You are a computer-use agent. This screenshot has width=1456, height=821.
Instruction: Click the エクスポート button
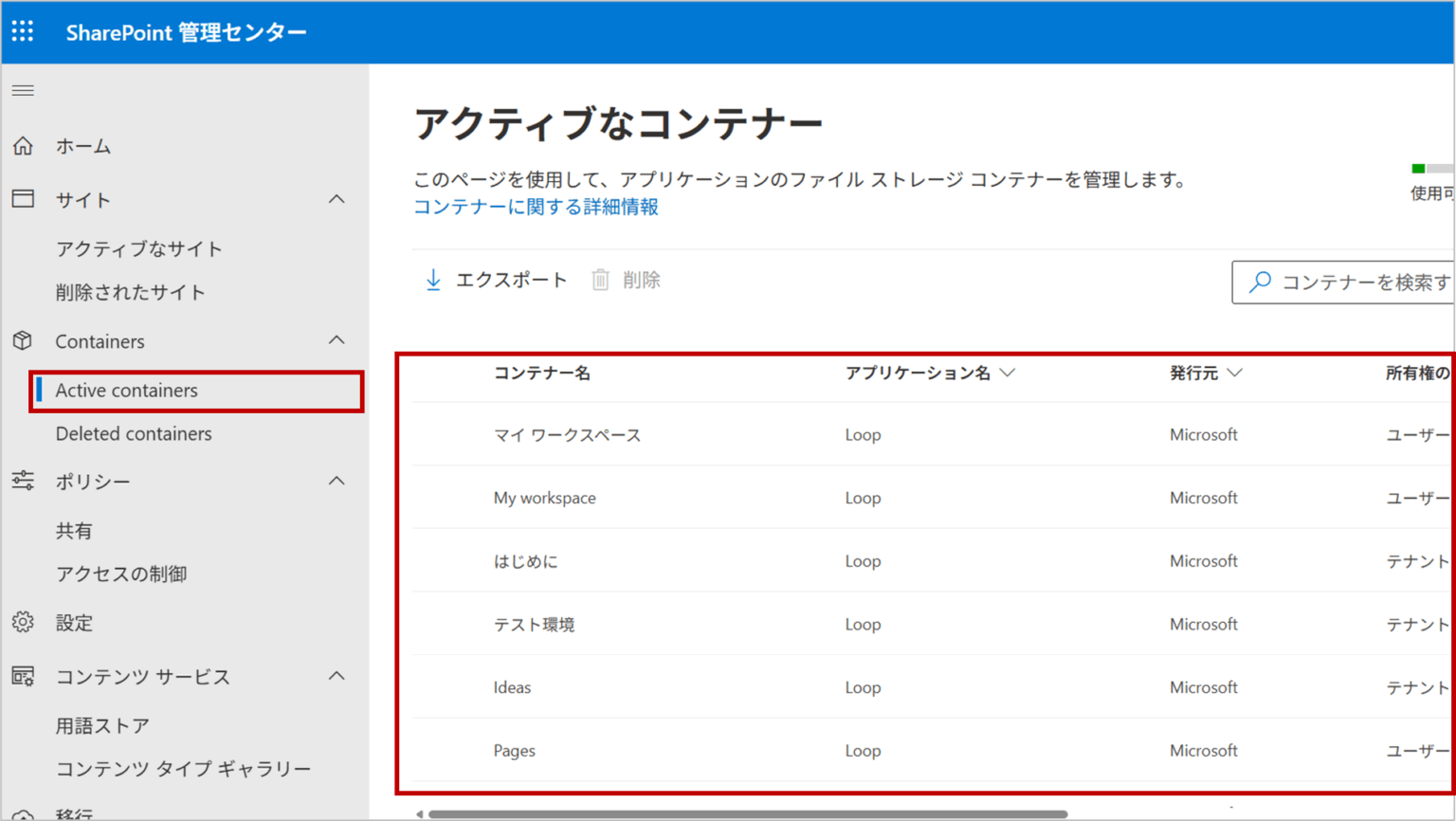[x=494, y=279]
